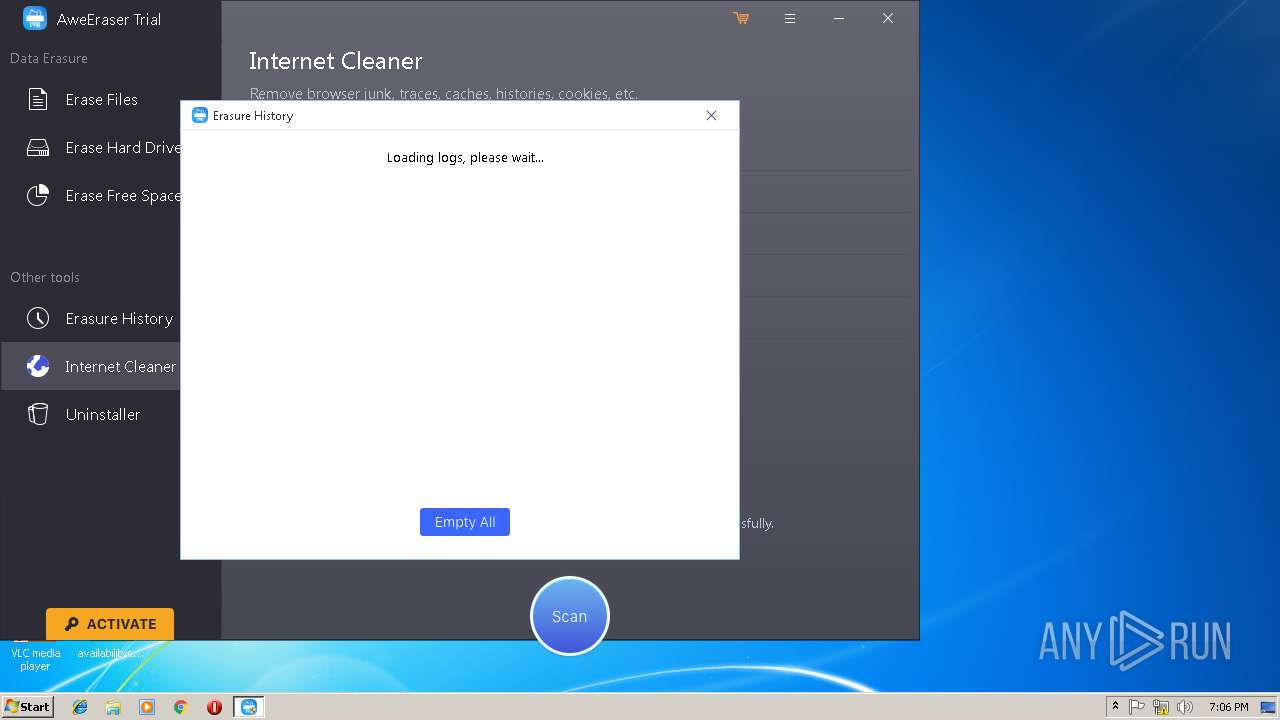Open Erasure History in sidebar

click(x=90, y=319)
